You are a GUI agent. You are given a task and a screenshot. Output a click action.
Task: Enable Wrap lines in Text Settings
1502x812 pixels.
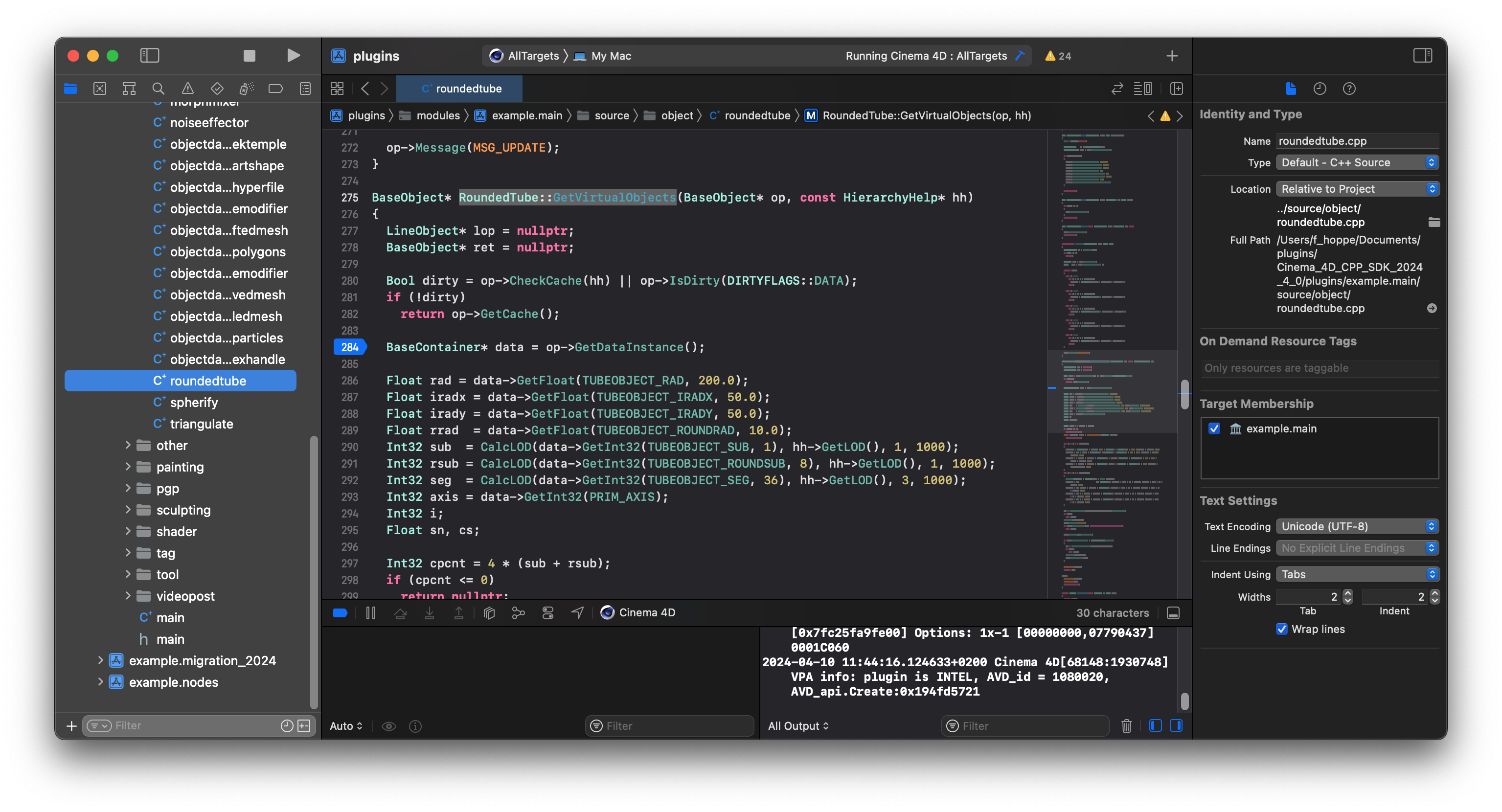click(x=1282, y=629)
